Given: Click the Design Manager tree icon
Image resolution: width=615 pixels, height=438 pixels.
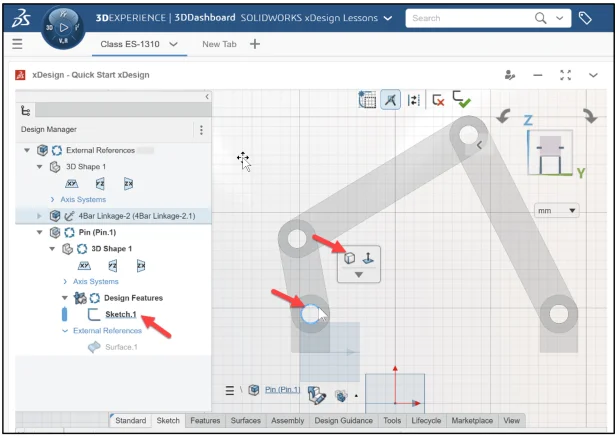Looking at the screenshot, I should 25,111.
